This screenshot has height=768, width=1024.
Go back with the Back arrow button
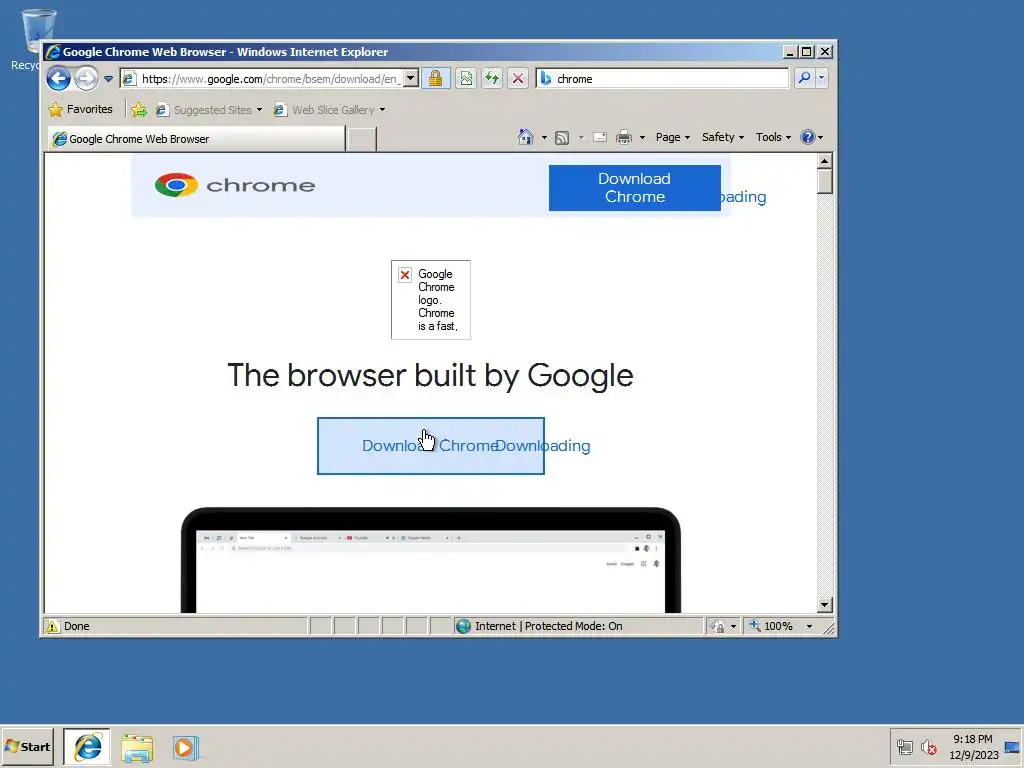(x=58, y=79)
